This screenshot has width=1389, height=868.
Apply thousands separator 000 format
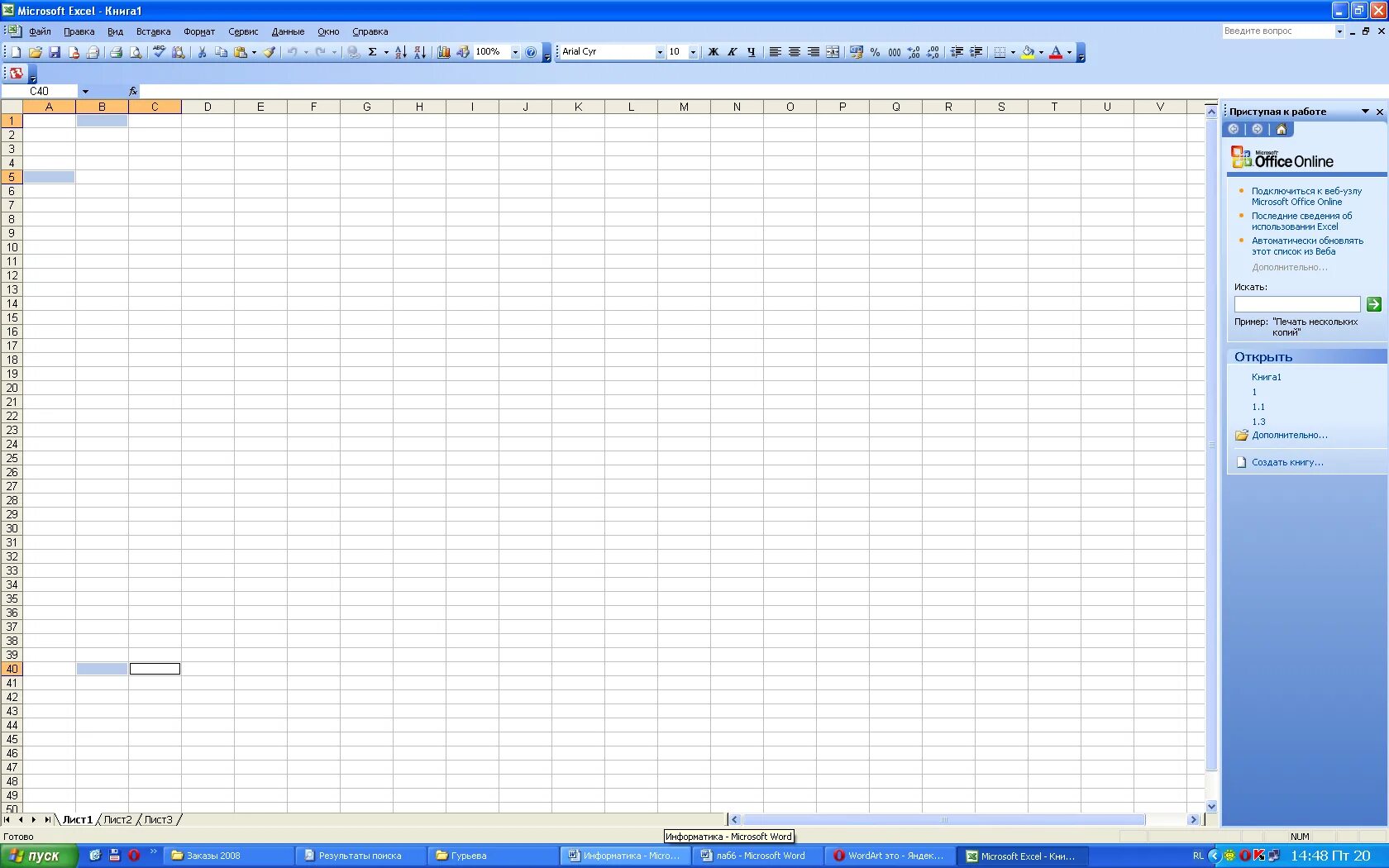click(895, 52)
